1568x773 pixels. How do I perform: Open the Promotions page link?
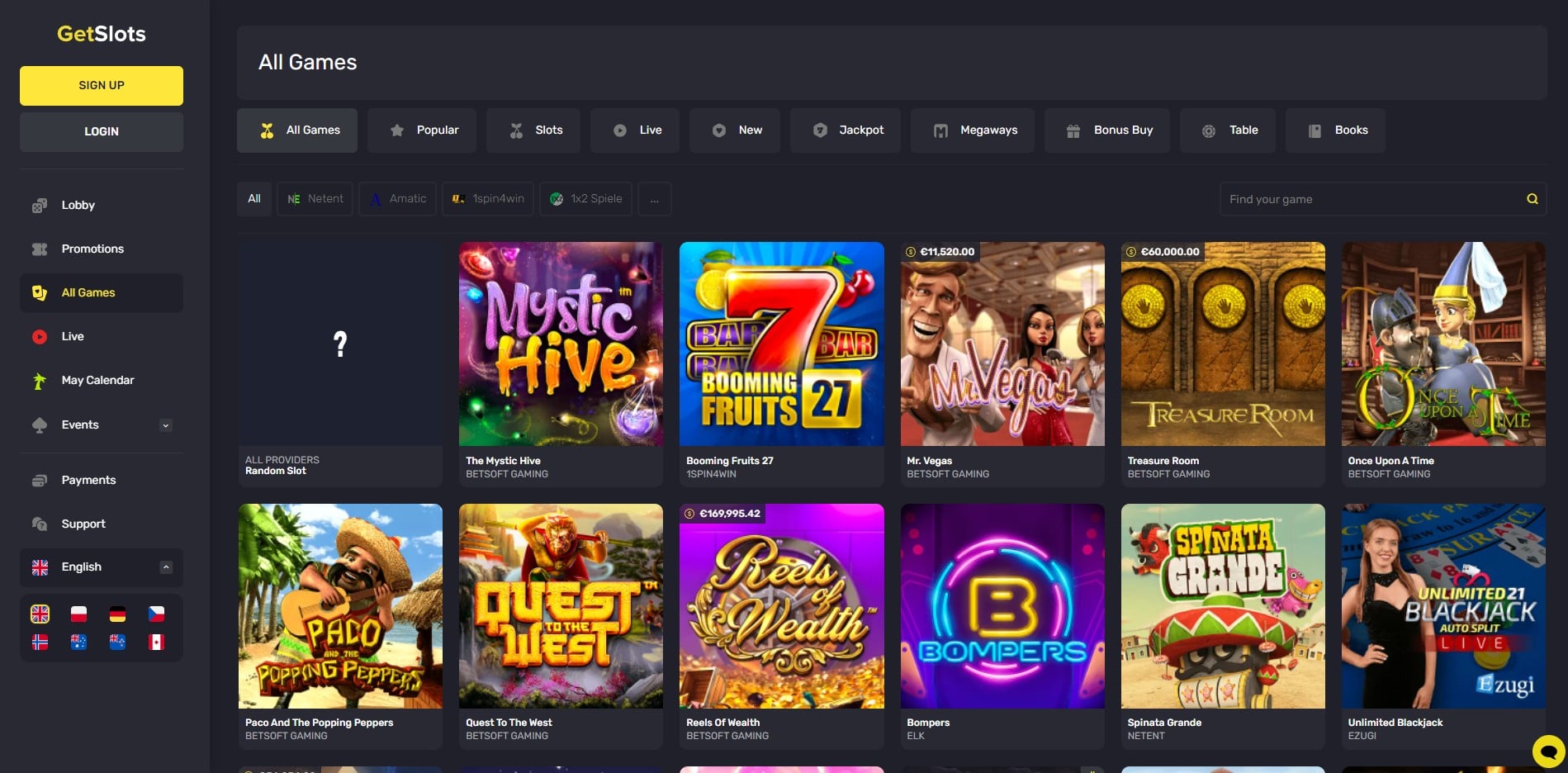[92, 249]
